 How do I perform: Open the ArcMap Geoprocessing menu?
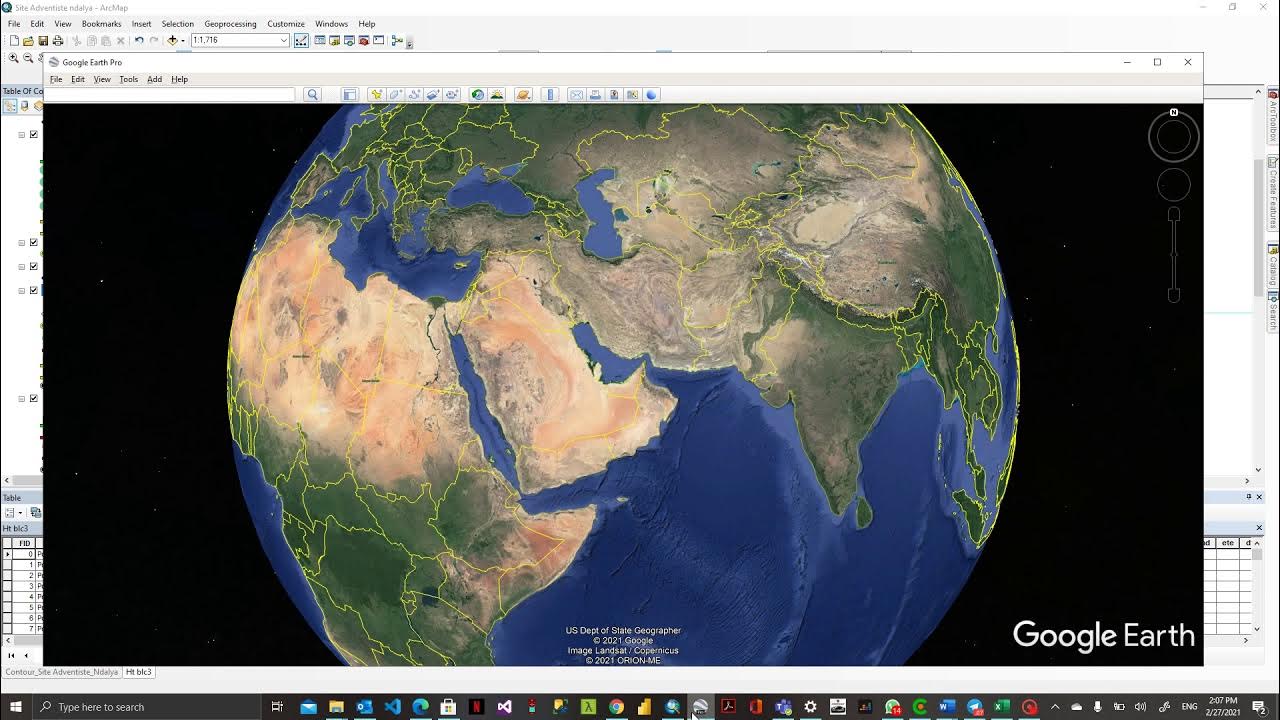(230, 24)
